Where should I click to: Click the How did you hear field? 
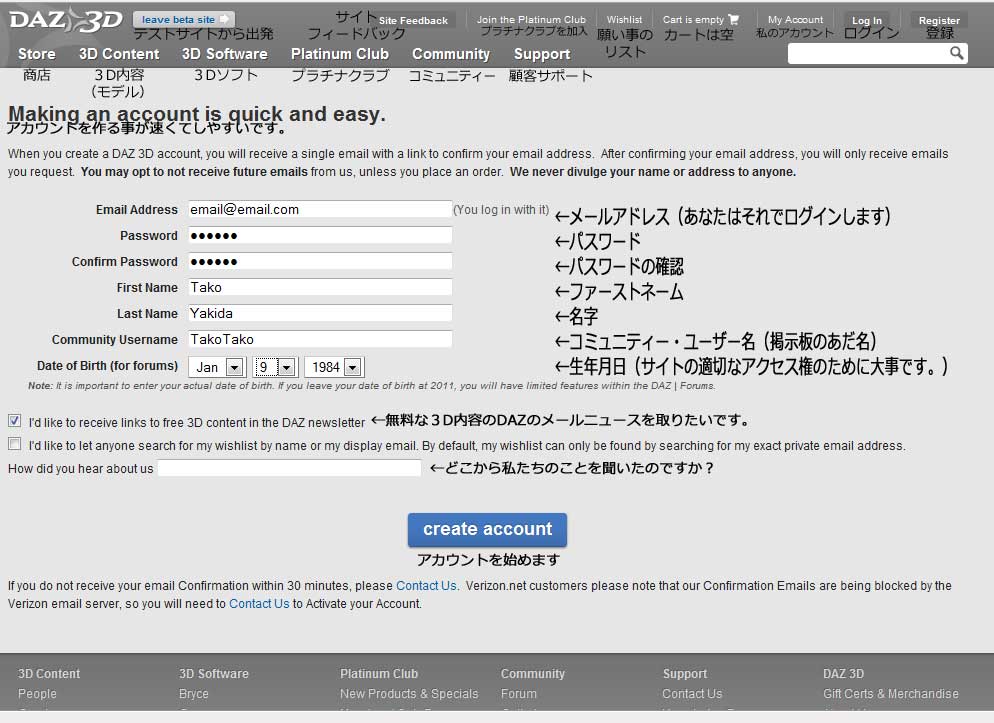click(289, 468)
